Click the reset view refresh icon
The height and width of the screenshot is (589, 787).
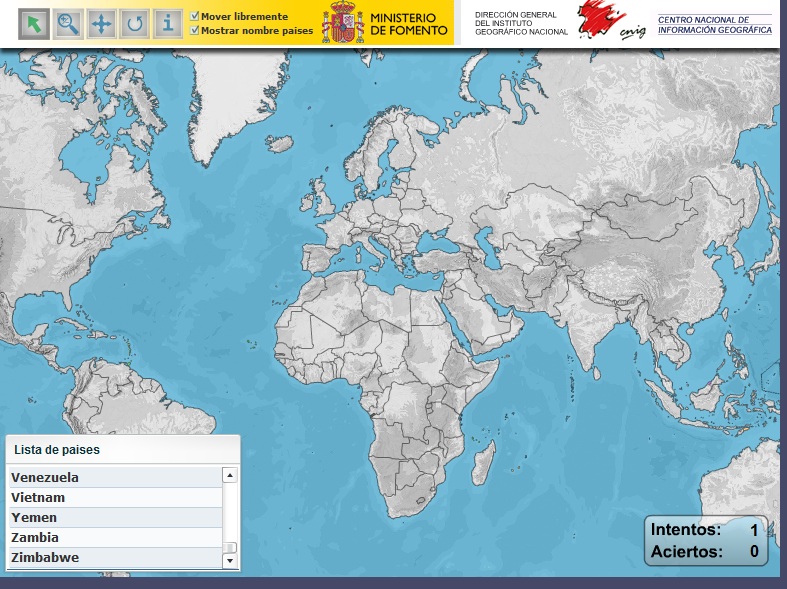point(134,23)
